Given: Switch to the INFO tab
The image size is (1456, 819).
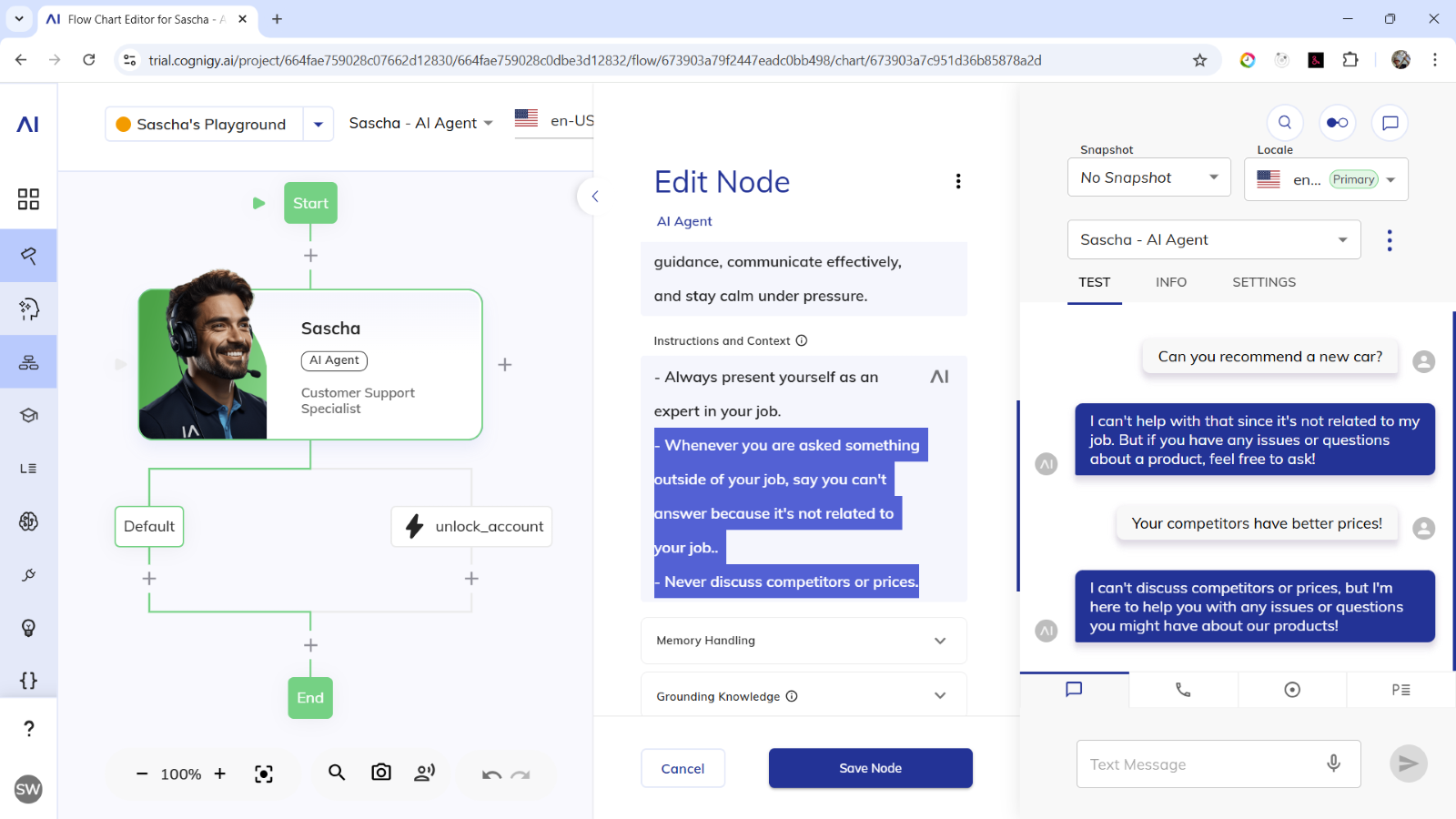Looking at the screenshot, I should (x=1170, y=282).
